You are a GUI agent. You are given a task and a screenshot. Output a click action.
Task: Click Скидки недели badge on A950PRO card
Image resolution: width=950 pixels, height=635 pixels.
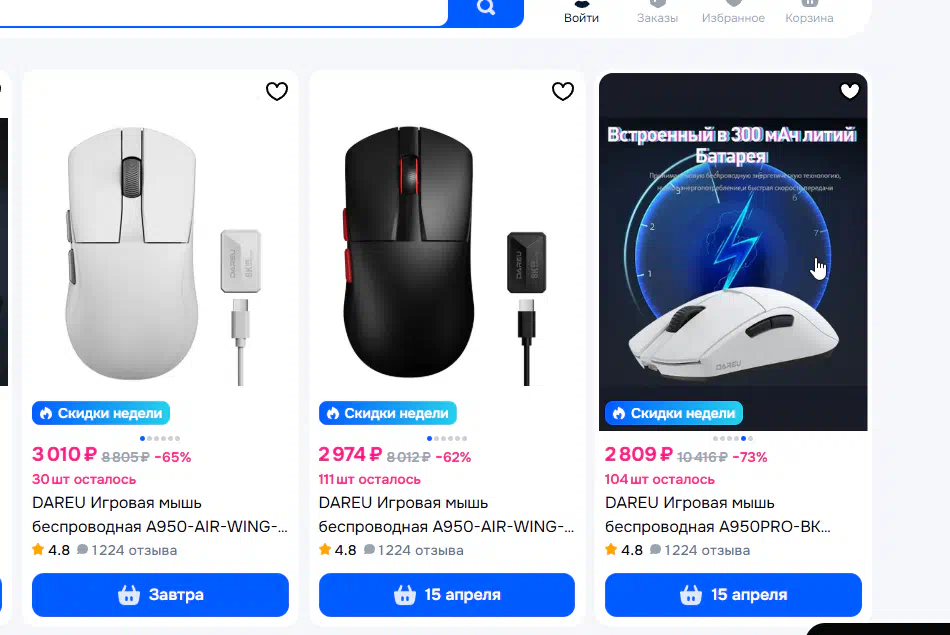(x=674, y=413)
